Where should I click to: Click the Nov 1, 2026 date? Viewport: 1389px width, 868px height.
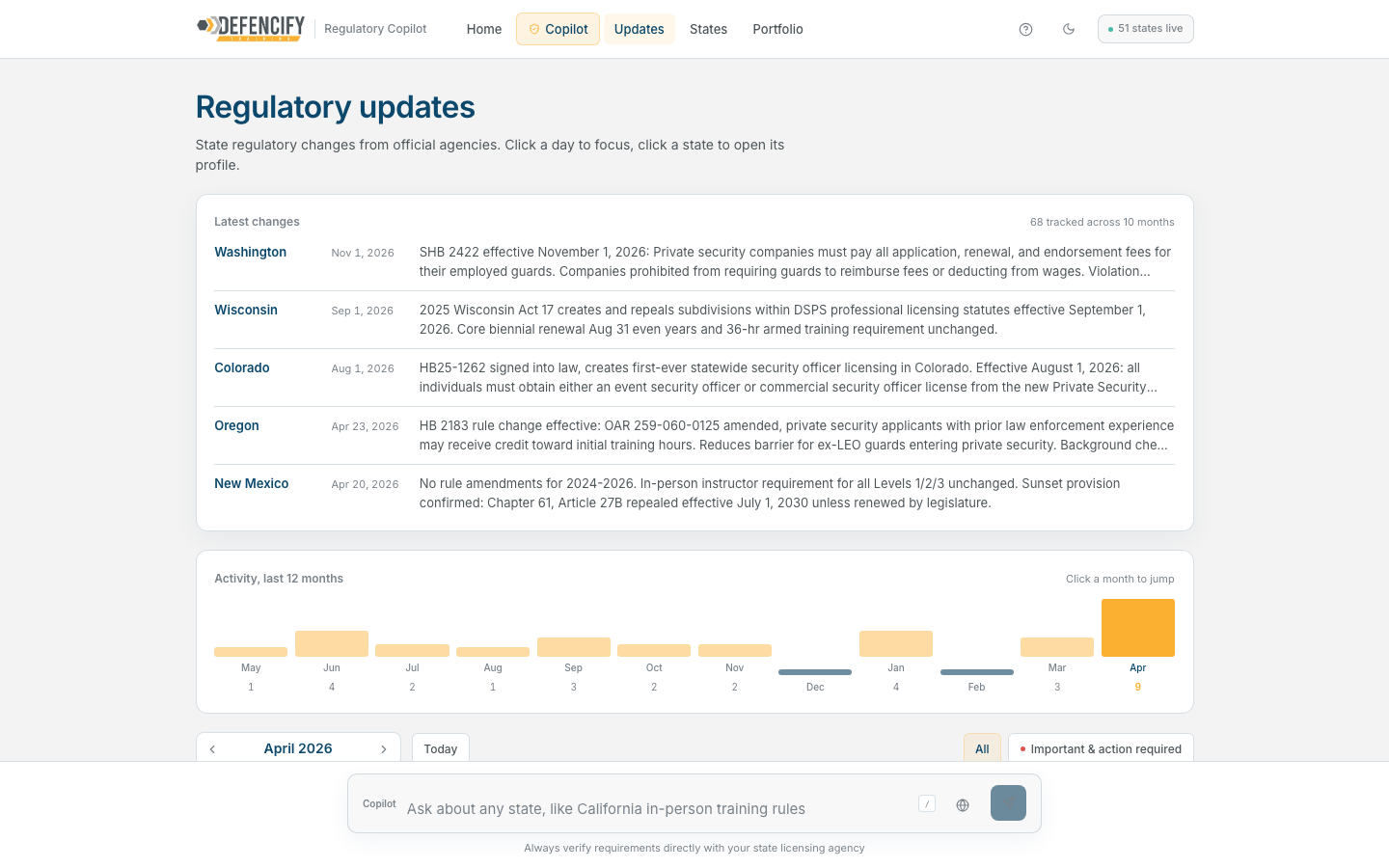coord(363,253)
